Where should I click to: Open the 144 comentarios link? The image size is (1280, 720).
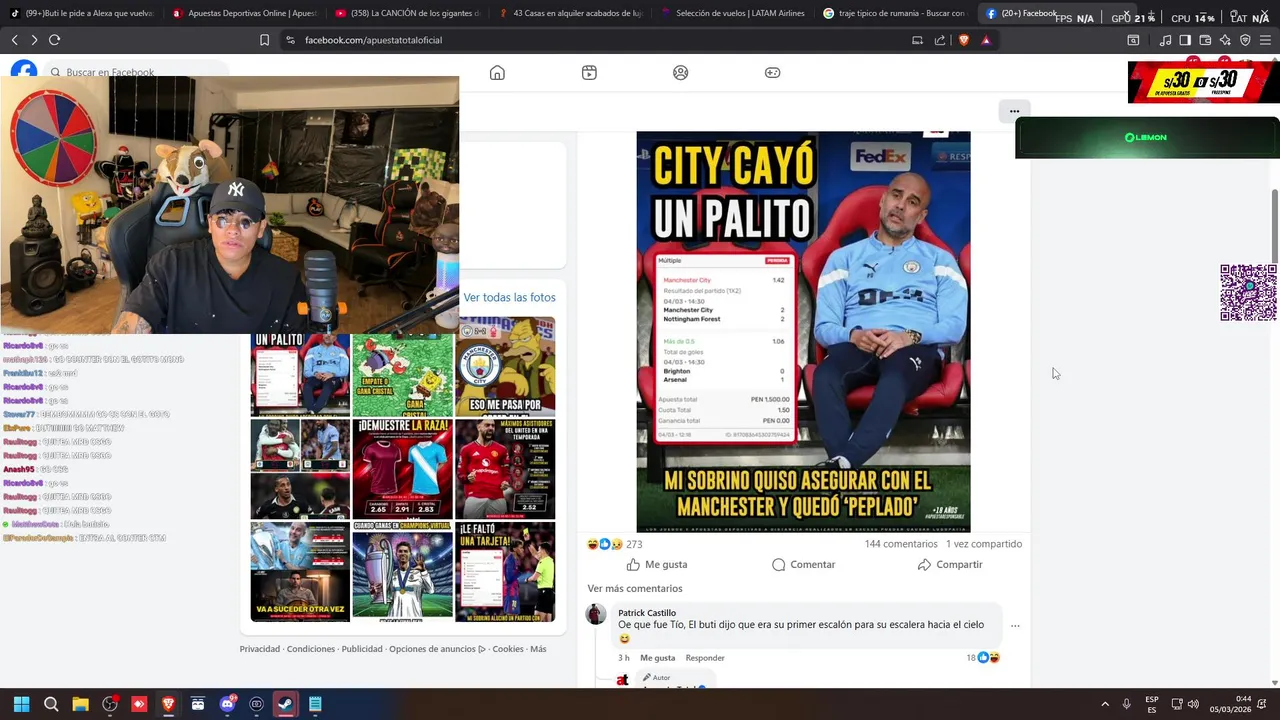[901, 544]
